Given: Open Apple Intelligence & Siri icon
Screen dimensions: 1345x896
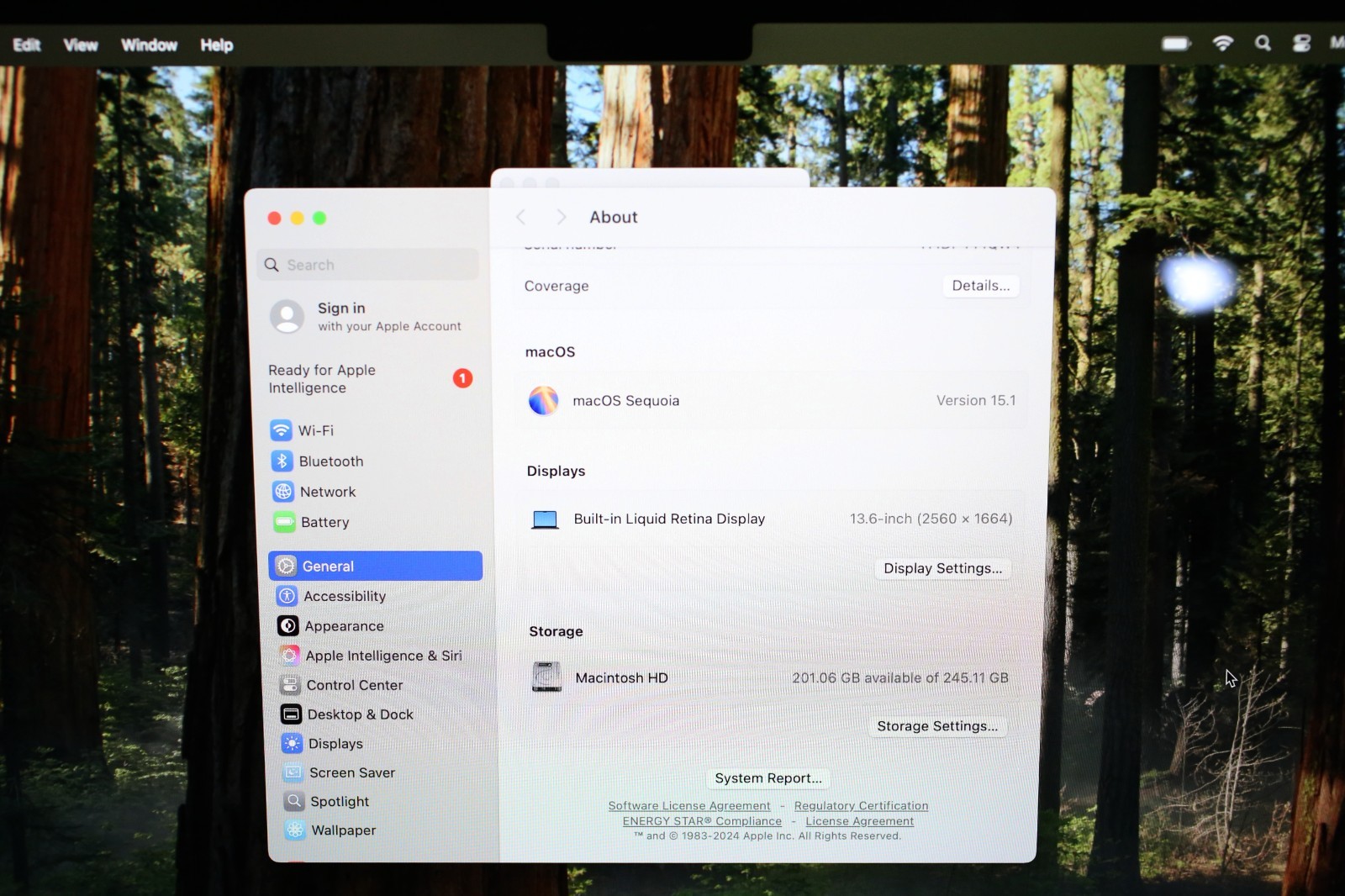Looking at the screenshot, I should point(289,656).
